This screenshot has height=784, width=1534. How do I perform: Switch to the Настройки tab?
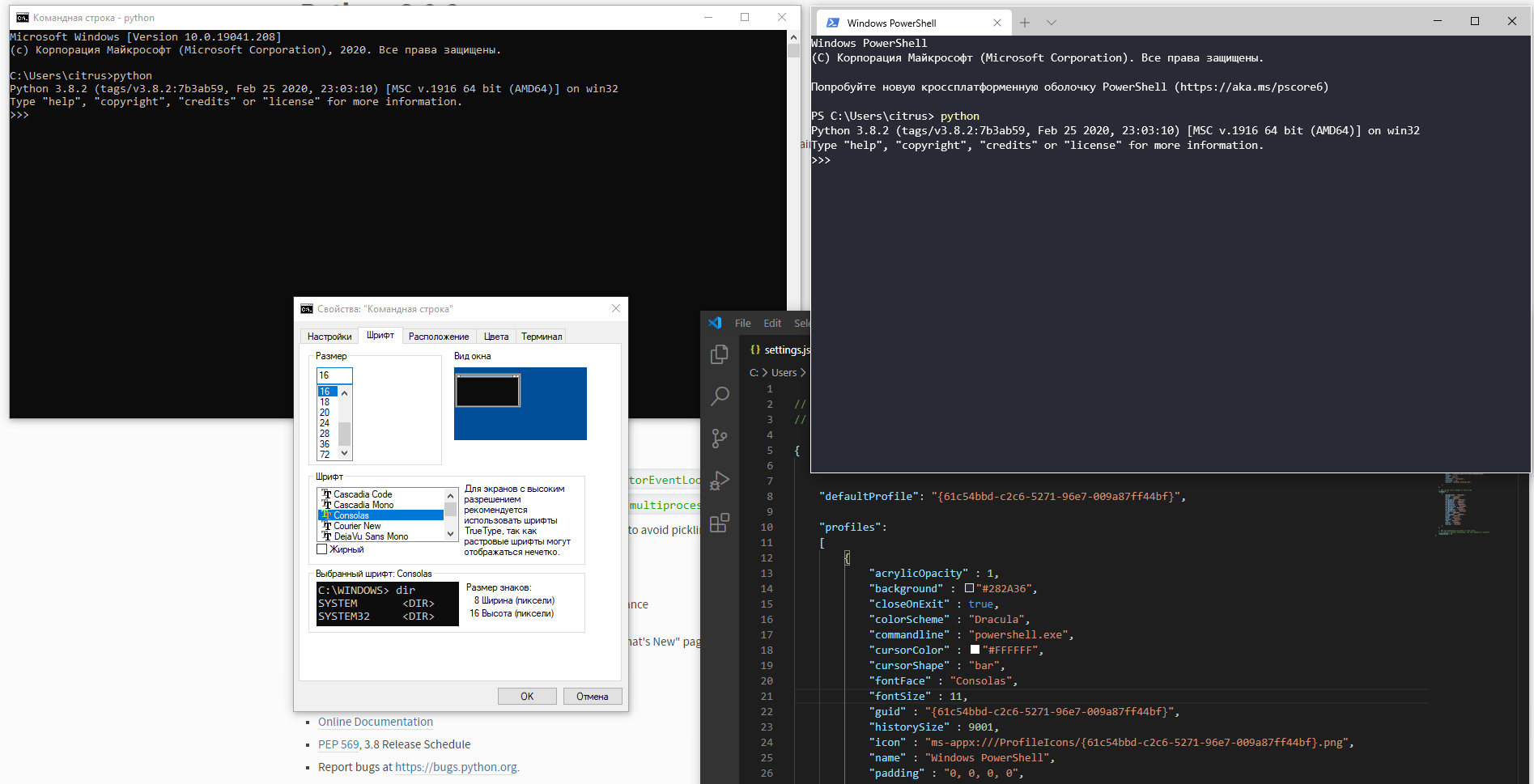coord(329,337)
